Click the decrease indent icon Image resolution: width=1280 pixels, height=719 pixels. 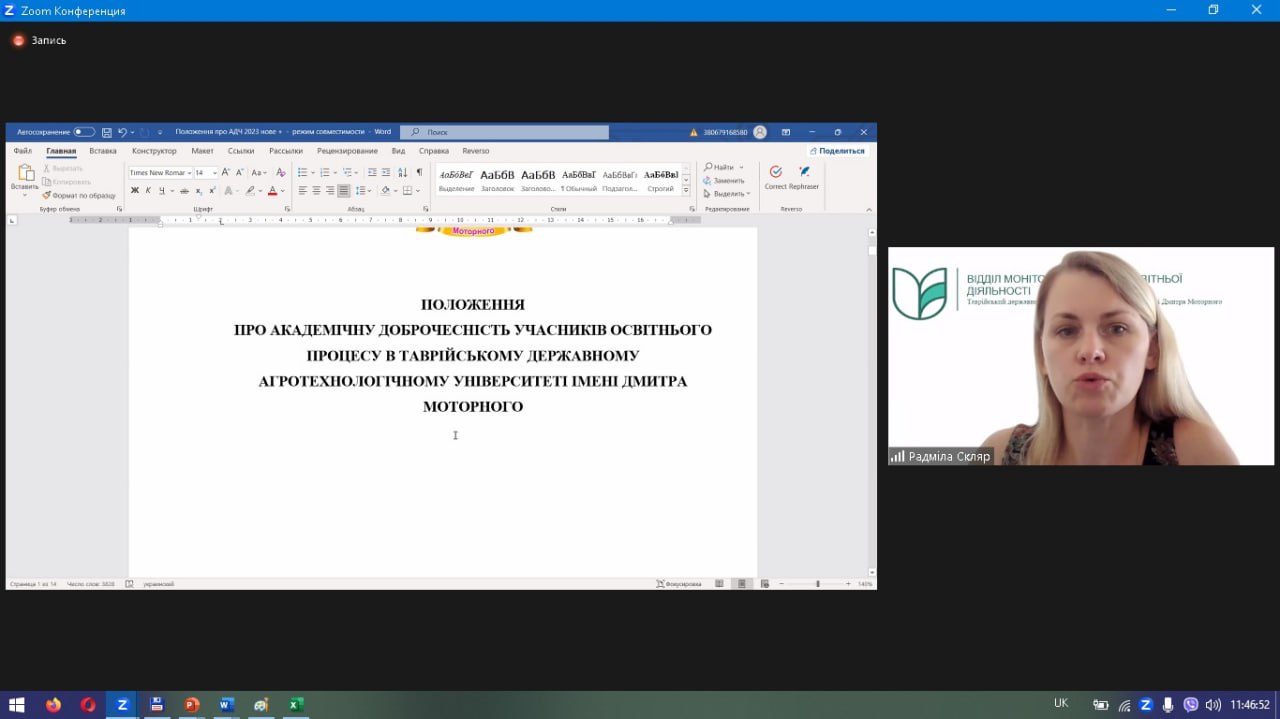pyautogui.click(x=372, y=173)
